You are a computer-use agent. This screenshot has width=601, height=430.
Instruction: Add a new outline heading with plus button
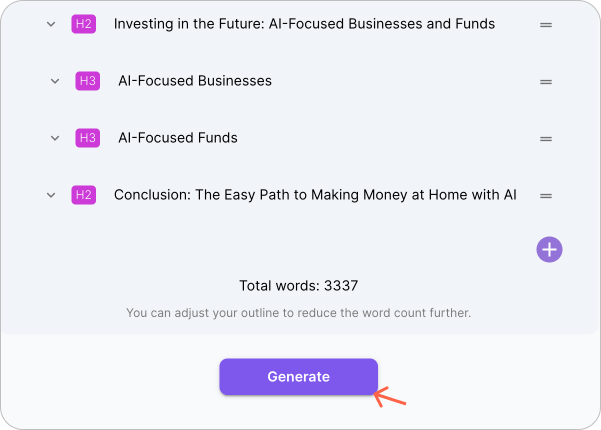(x=550, y=250)
